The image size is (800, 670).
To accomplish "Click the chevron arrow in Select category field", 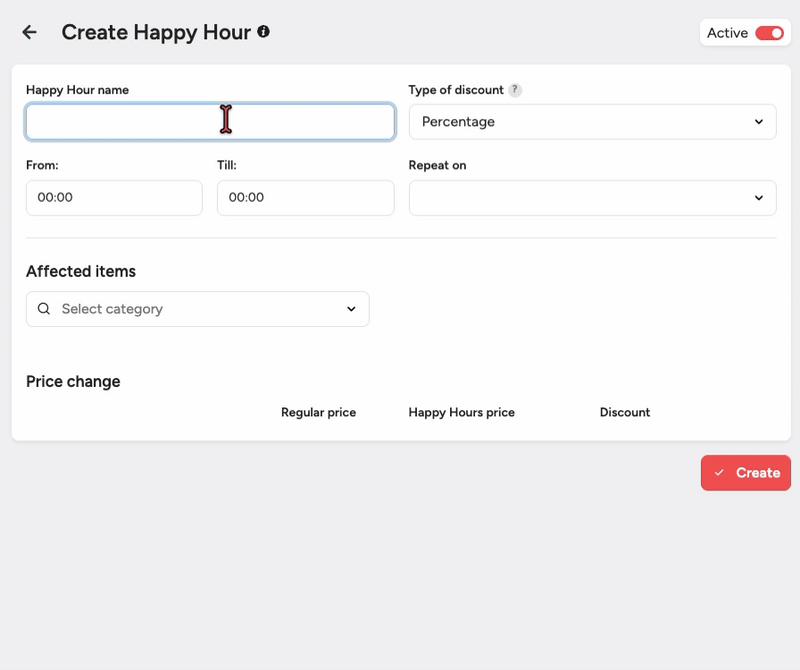I will click(x=351, y=309).
